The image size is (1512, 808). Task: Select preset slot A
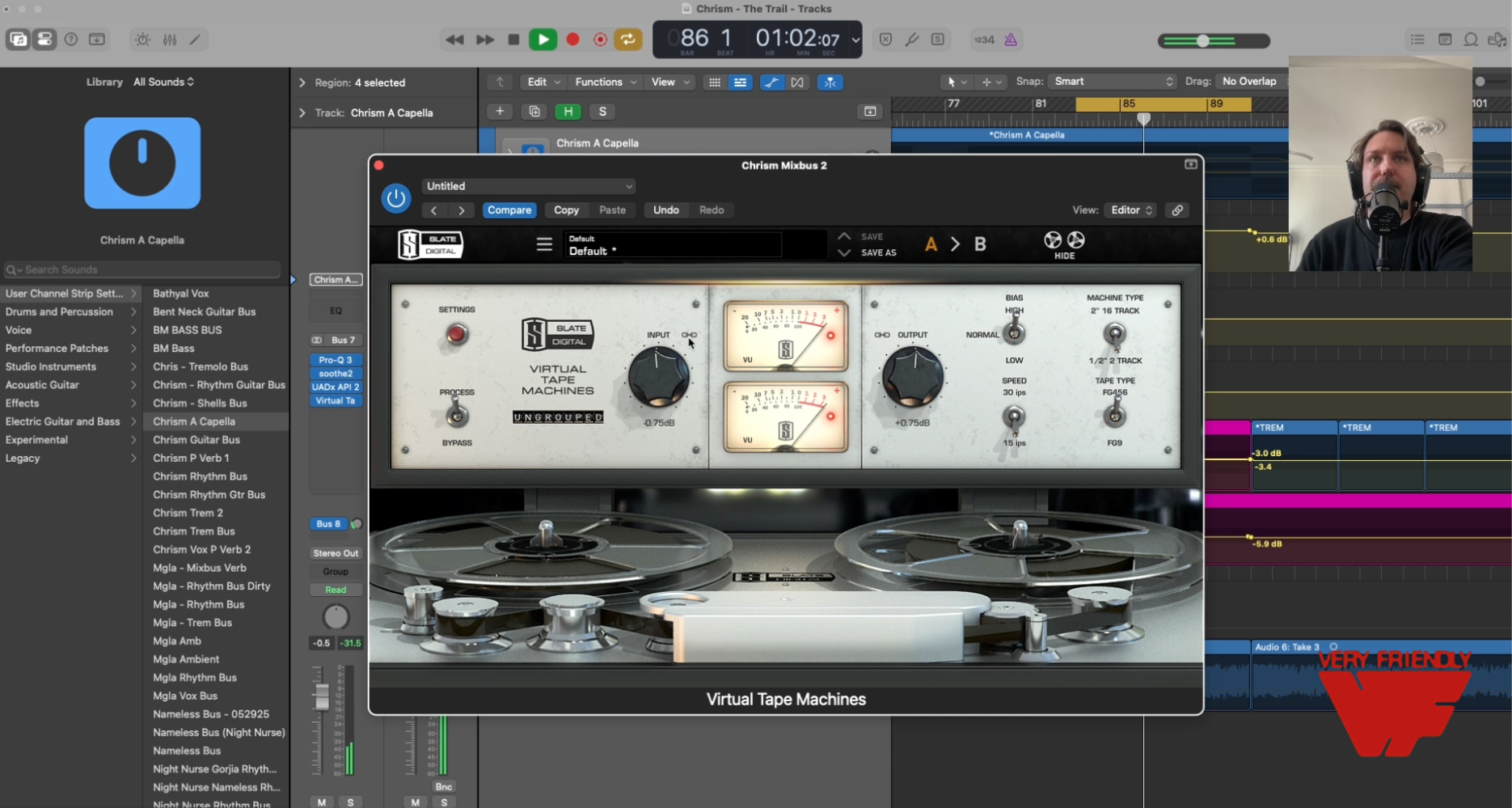tap(931, 244)
